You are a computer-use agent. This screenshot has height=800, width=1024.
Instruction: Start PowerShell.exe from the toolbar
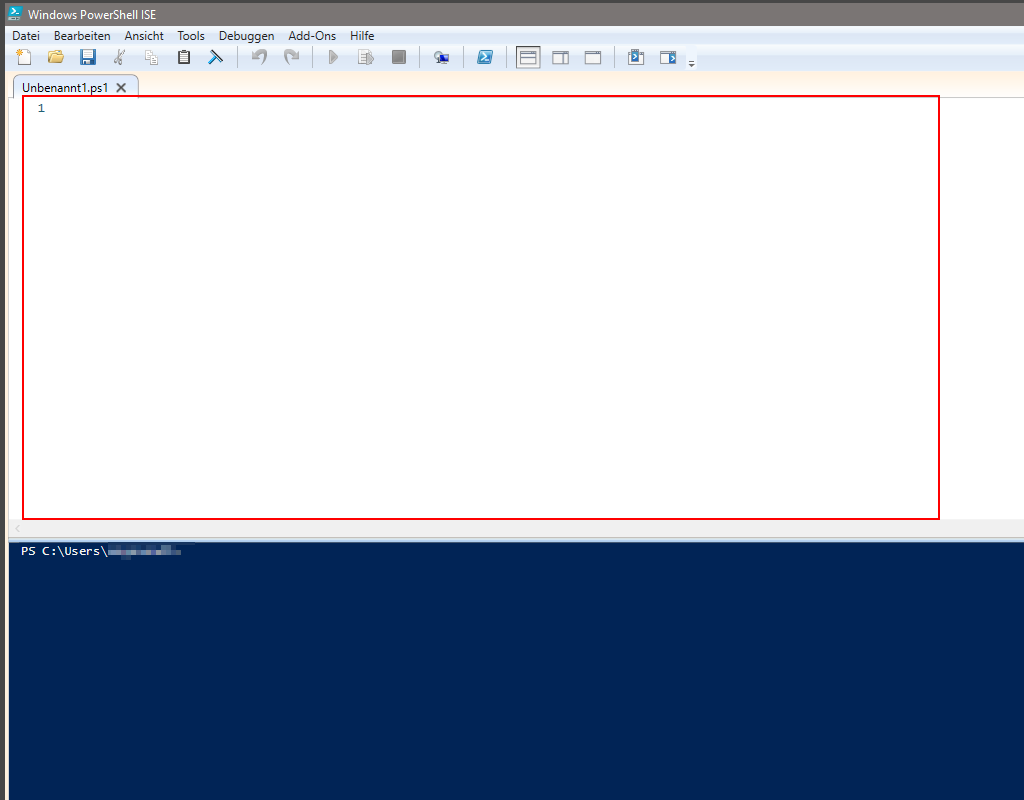485,57
